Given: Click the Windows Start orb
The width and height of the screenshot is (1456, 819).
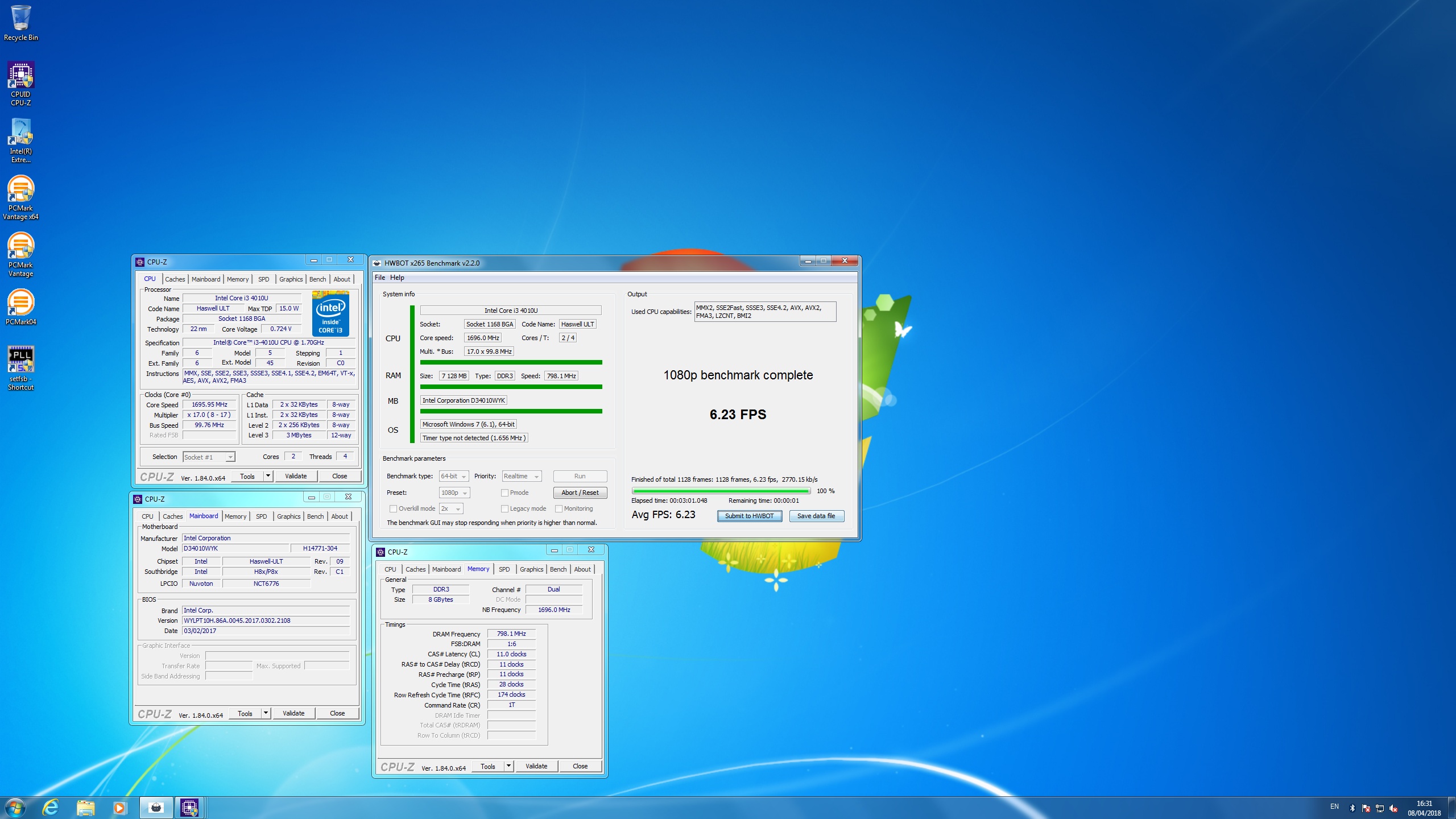Looking at the screenshot, I should pos(15,807).
